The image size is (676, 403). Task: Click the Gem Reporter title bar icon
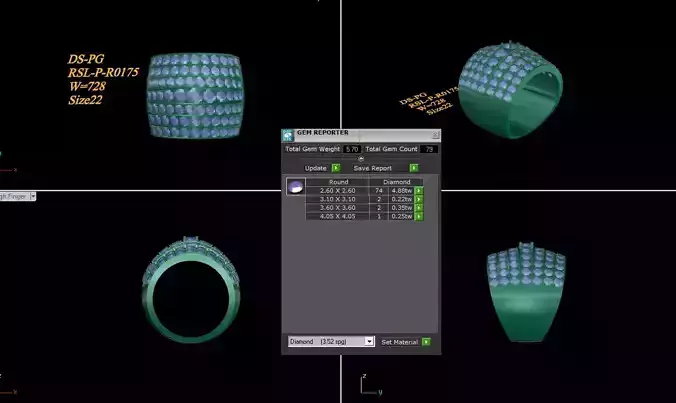point(288,135)
